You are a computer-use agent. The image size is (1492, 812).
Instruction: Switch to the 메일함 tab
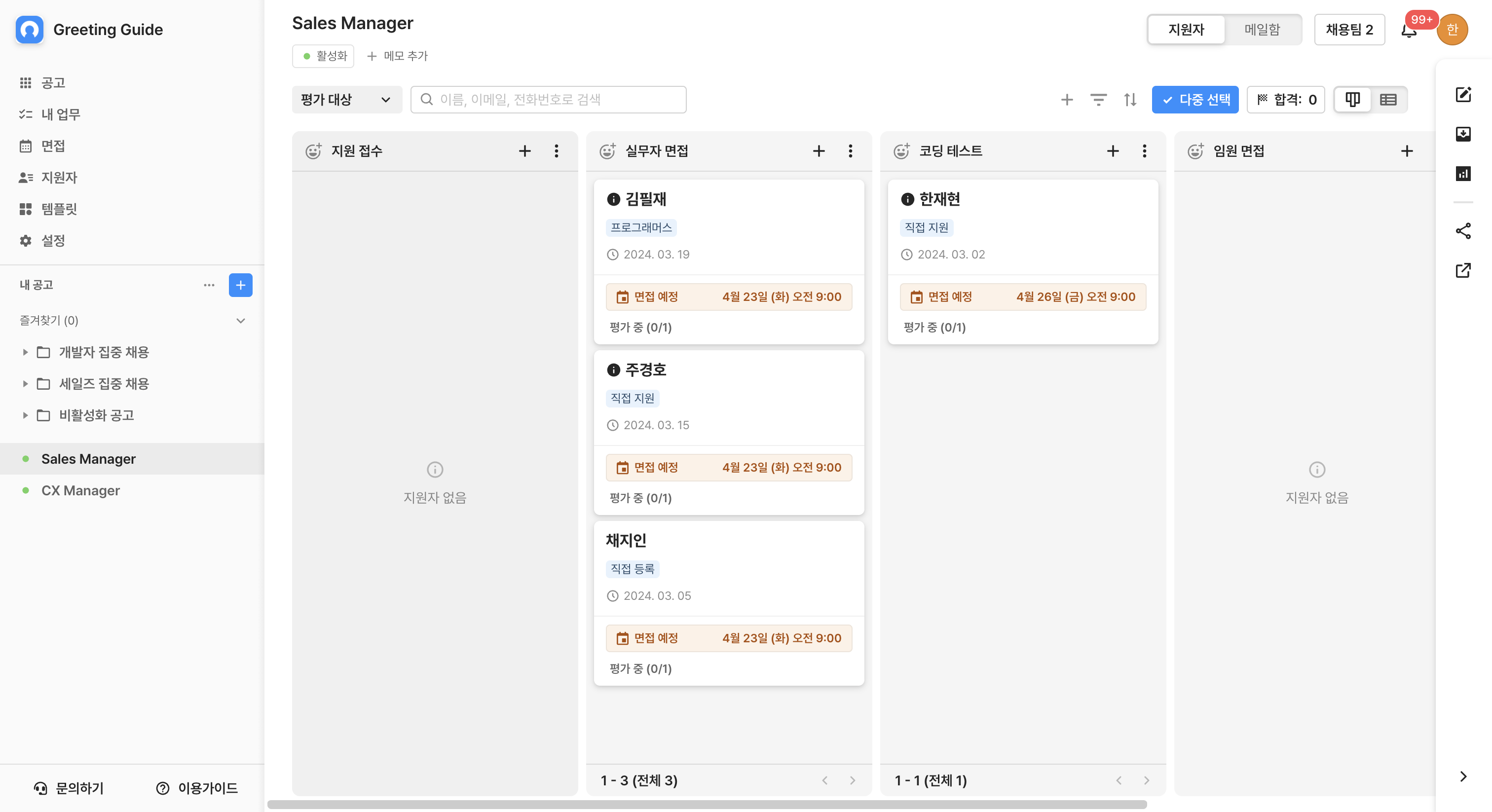(x=1263, y=30)
